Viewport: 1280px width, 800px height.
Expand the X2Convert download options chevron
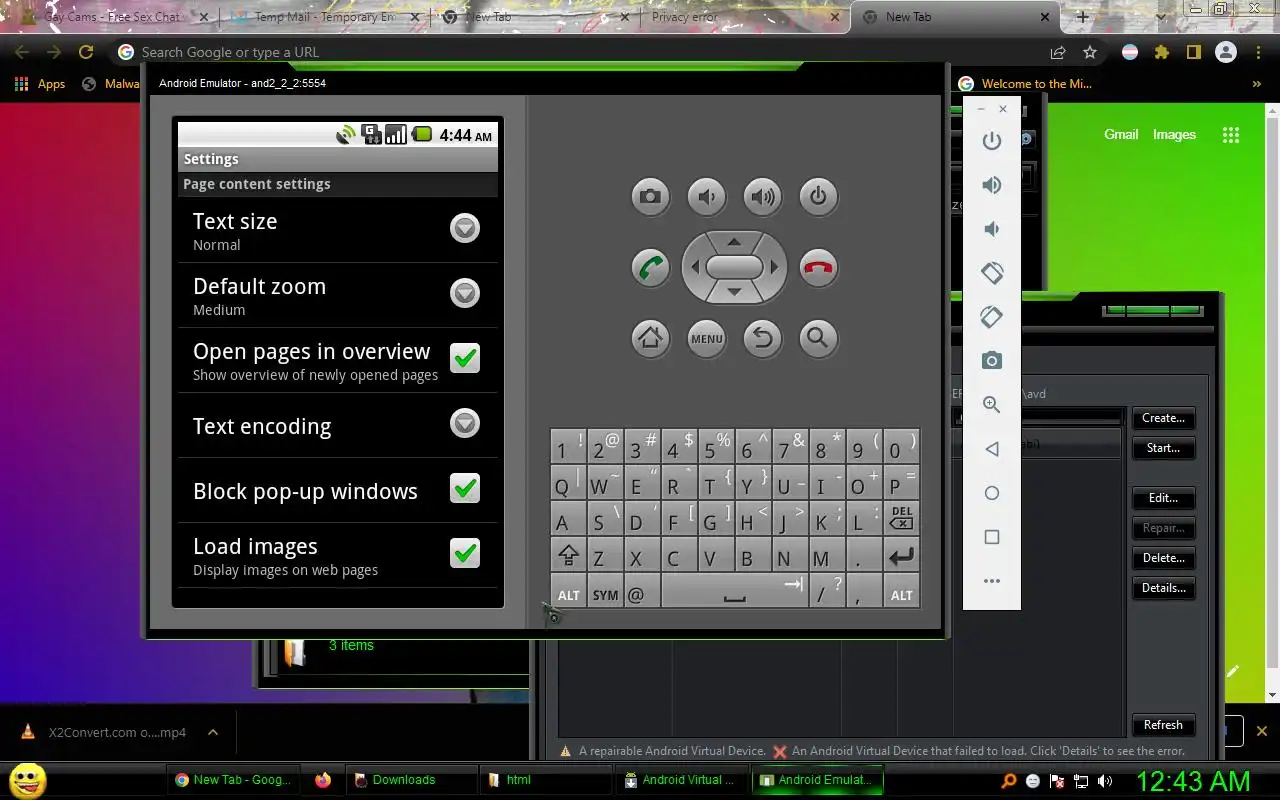point(213,732)
